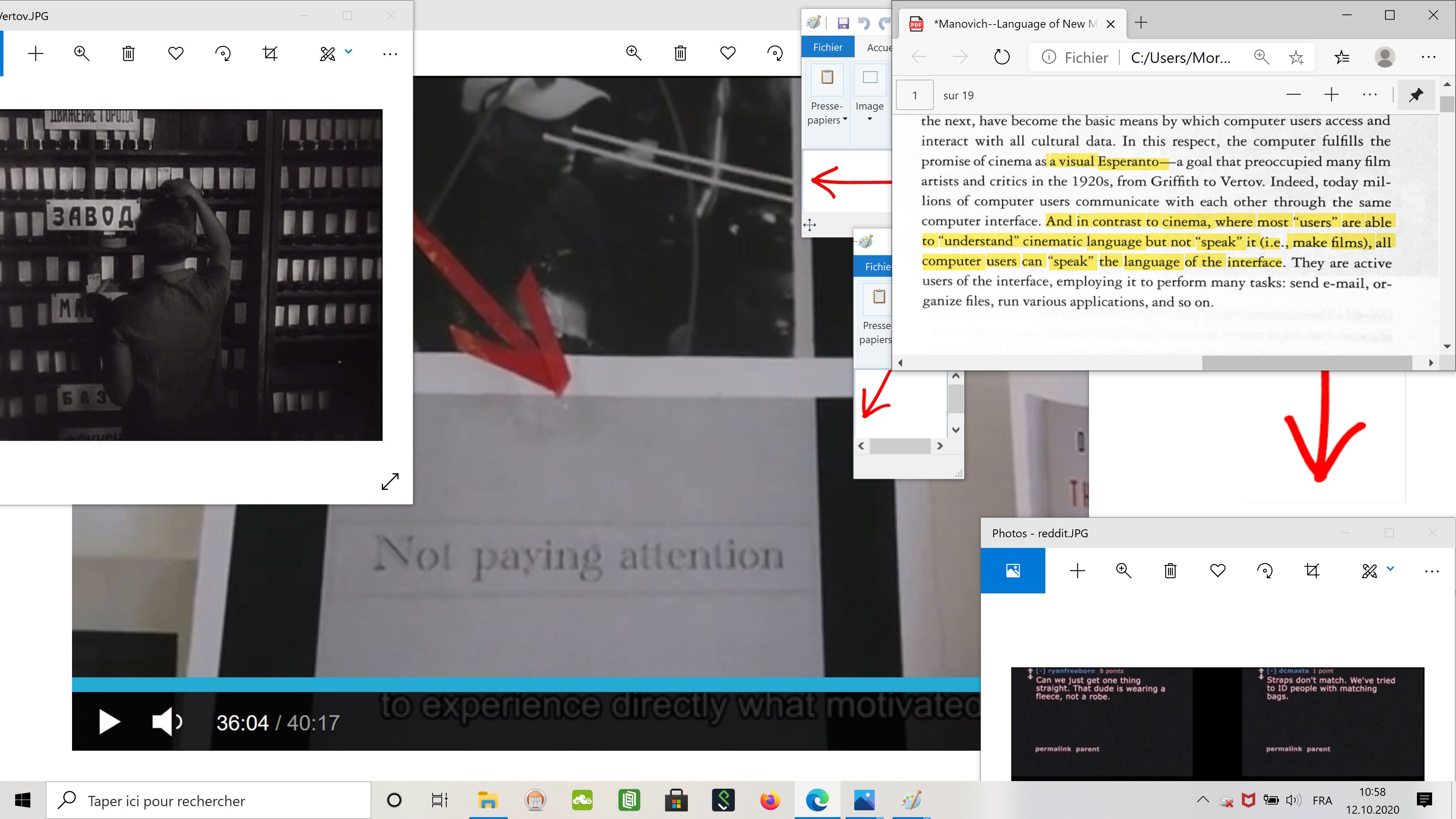Delete the reddit.JPG photo

point(1170,571)
